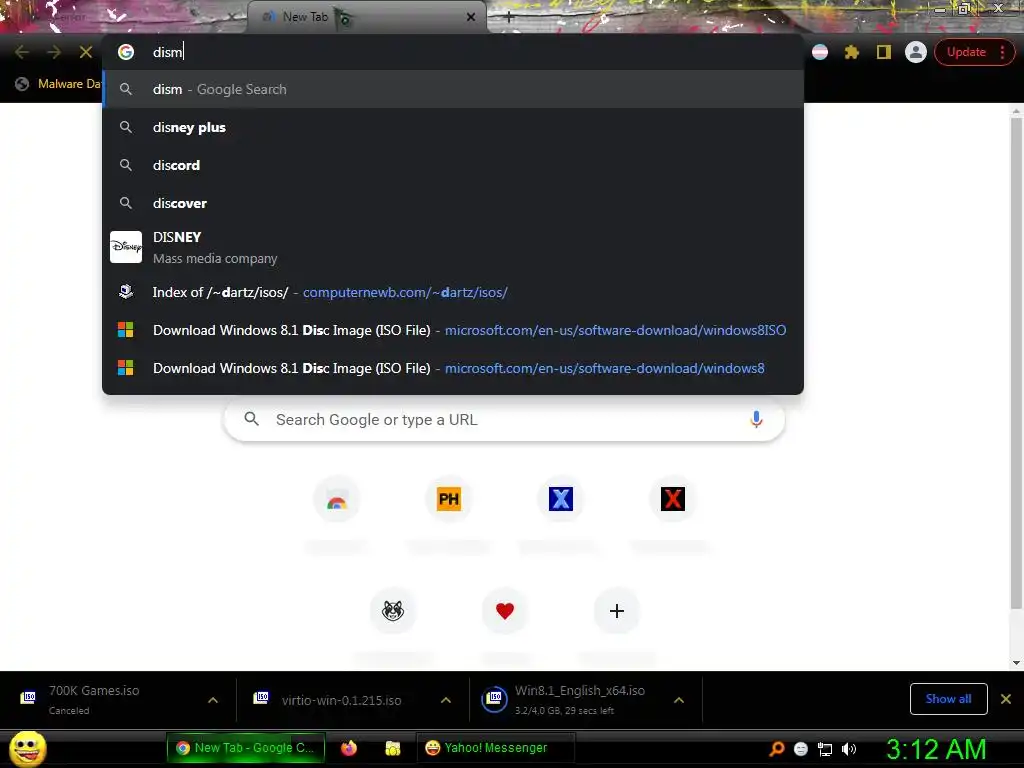Click the 'Search Google or type a URL' box
Screen dimensions: 1024x768
click(x=504, y=419)
